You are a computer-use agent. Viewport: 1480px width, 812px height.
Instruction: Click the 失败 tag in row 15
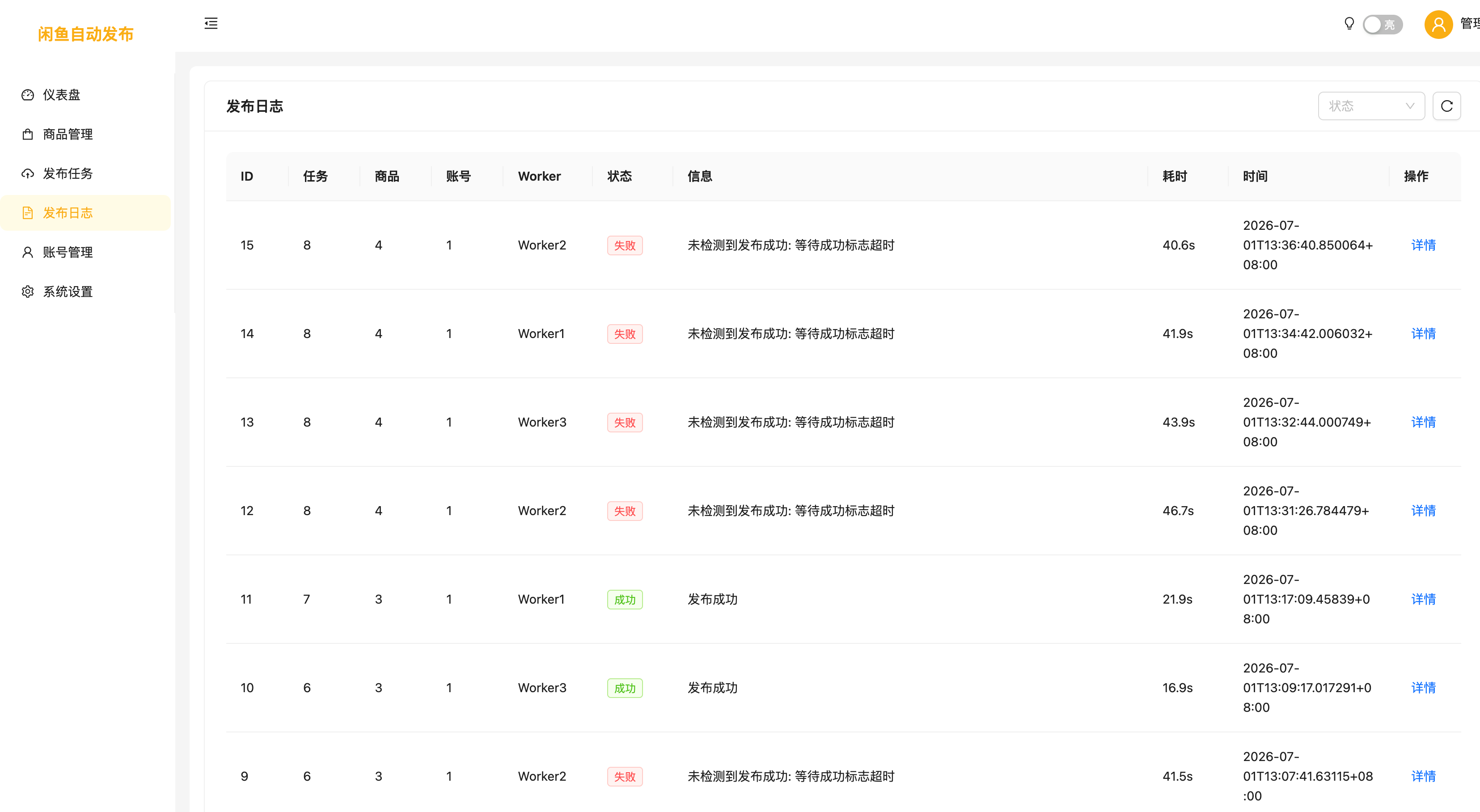(625, 245)
